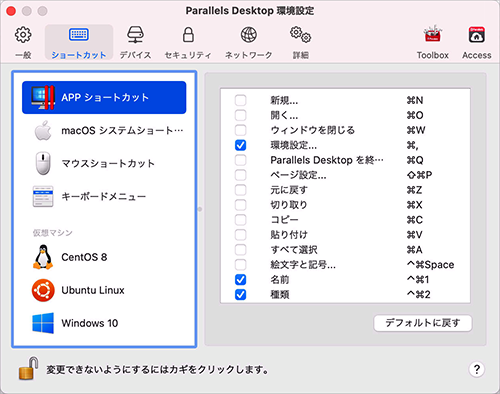The width and height of the screenshot is (500, 394).
Task: Open the デバイス tab
Action: (135, 43)
